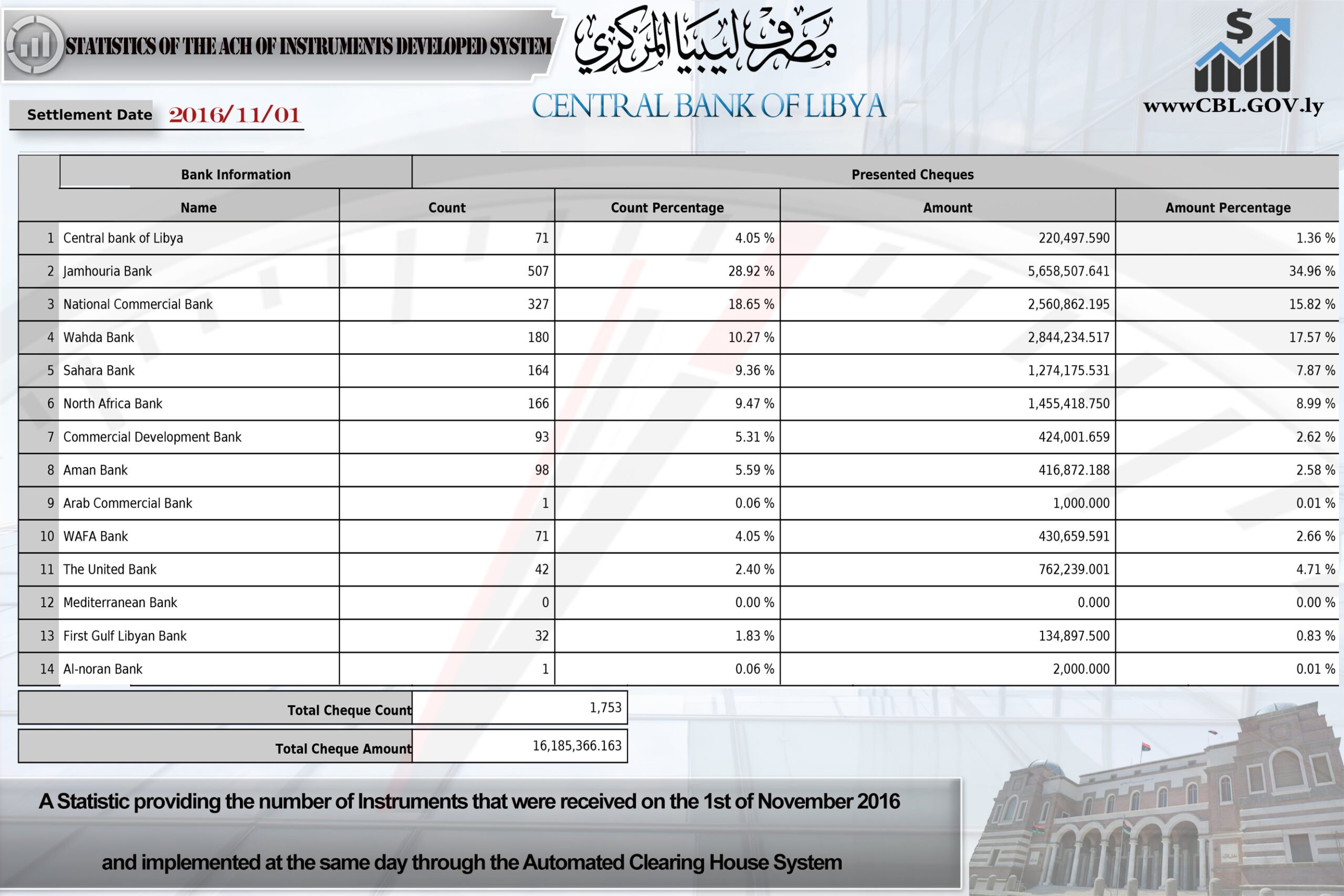Click the Central Bank of Libya title
The image size is (1344, 896).
click(709, 106)
